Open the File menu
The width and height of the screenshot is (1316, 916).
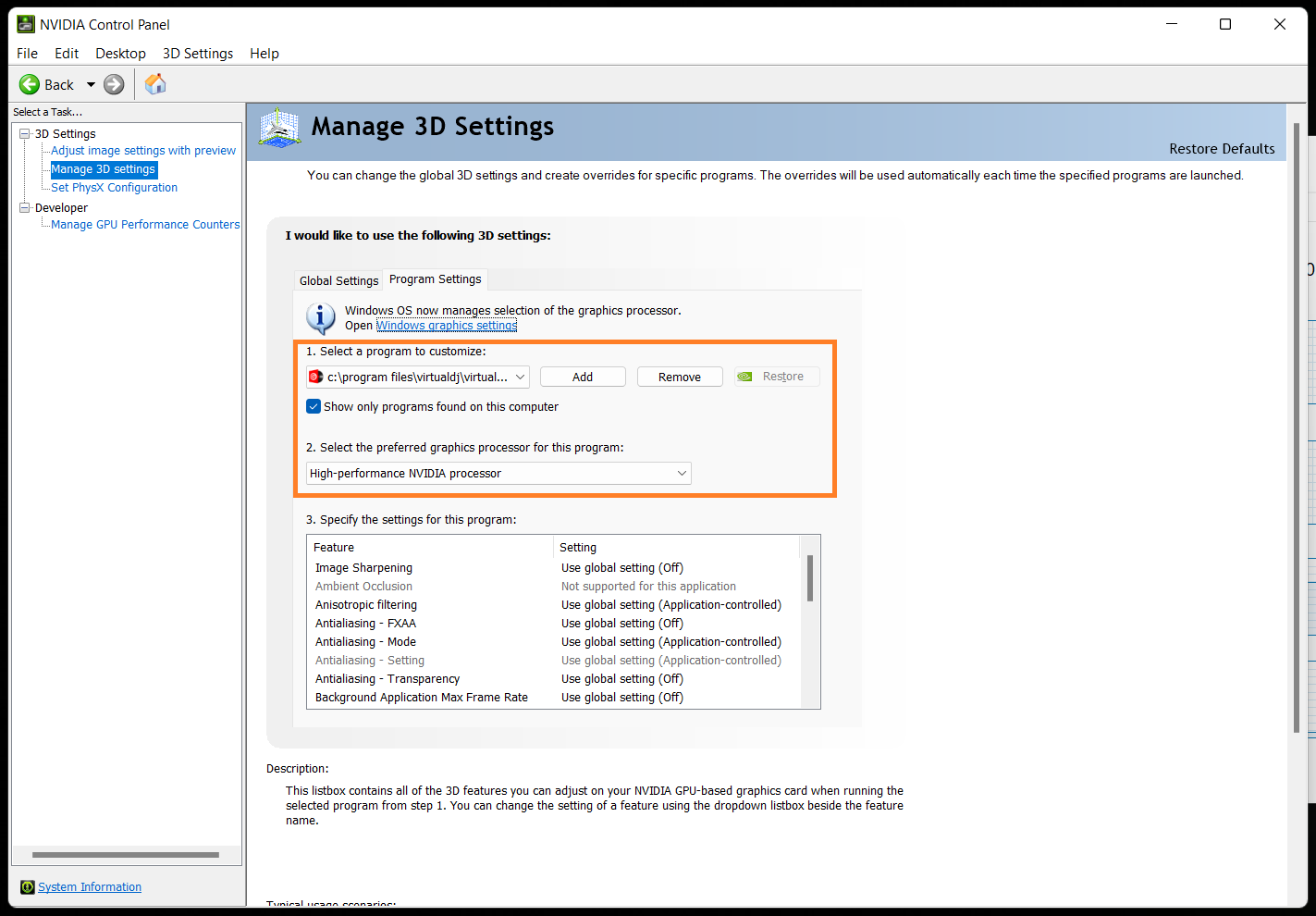(x=28, y=54)
